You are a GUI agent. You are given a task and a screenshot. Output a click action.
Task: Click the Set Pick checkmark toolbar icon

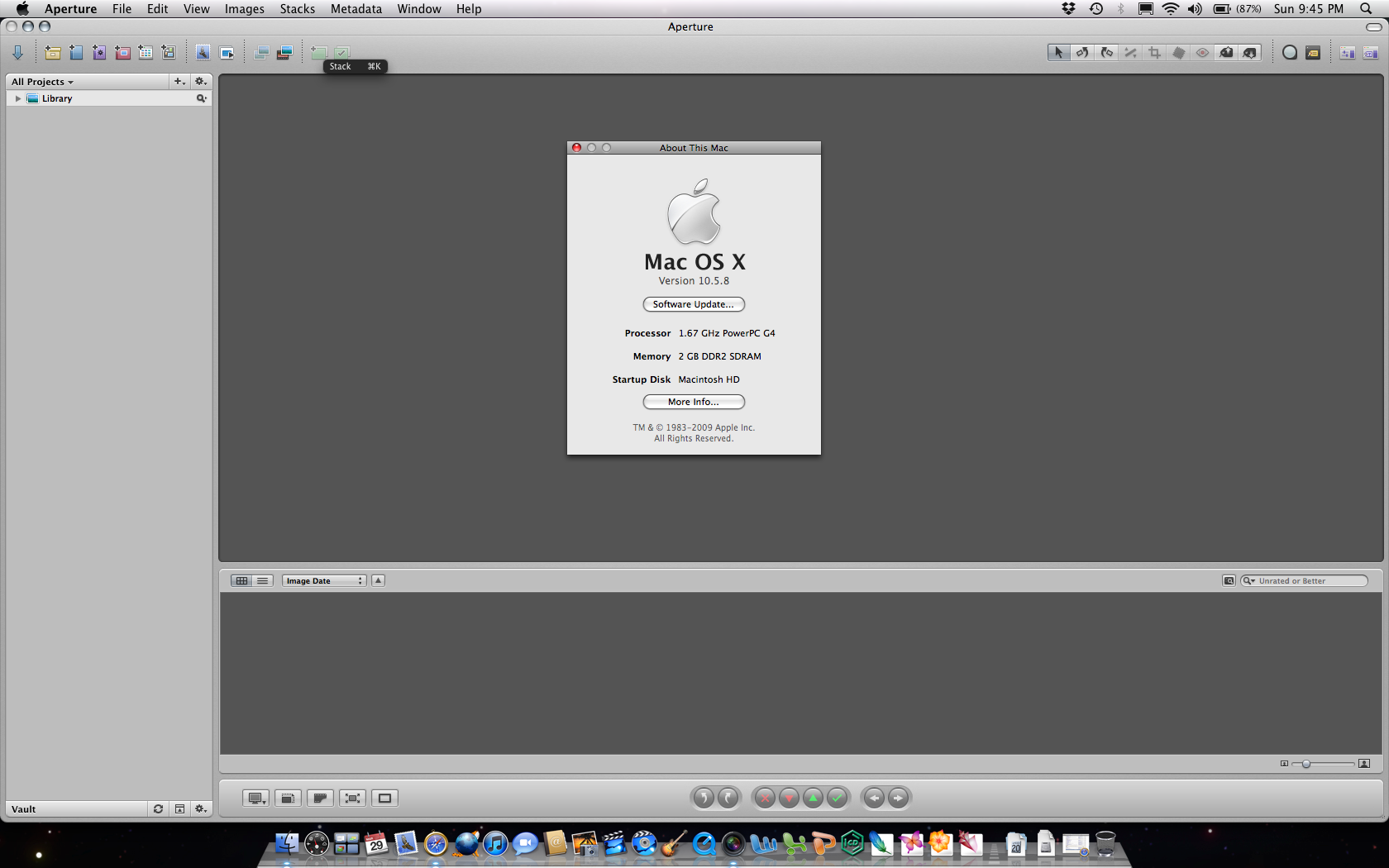click(342, 53)
